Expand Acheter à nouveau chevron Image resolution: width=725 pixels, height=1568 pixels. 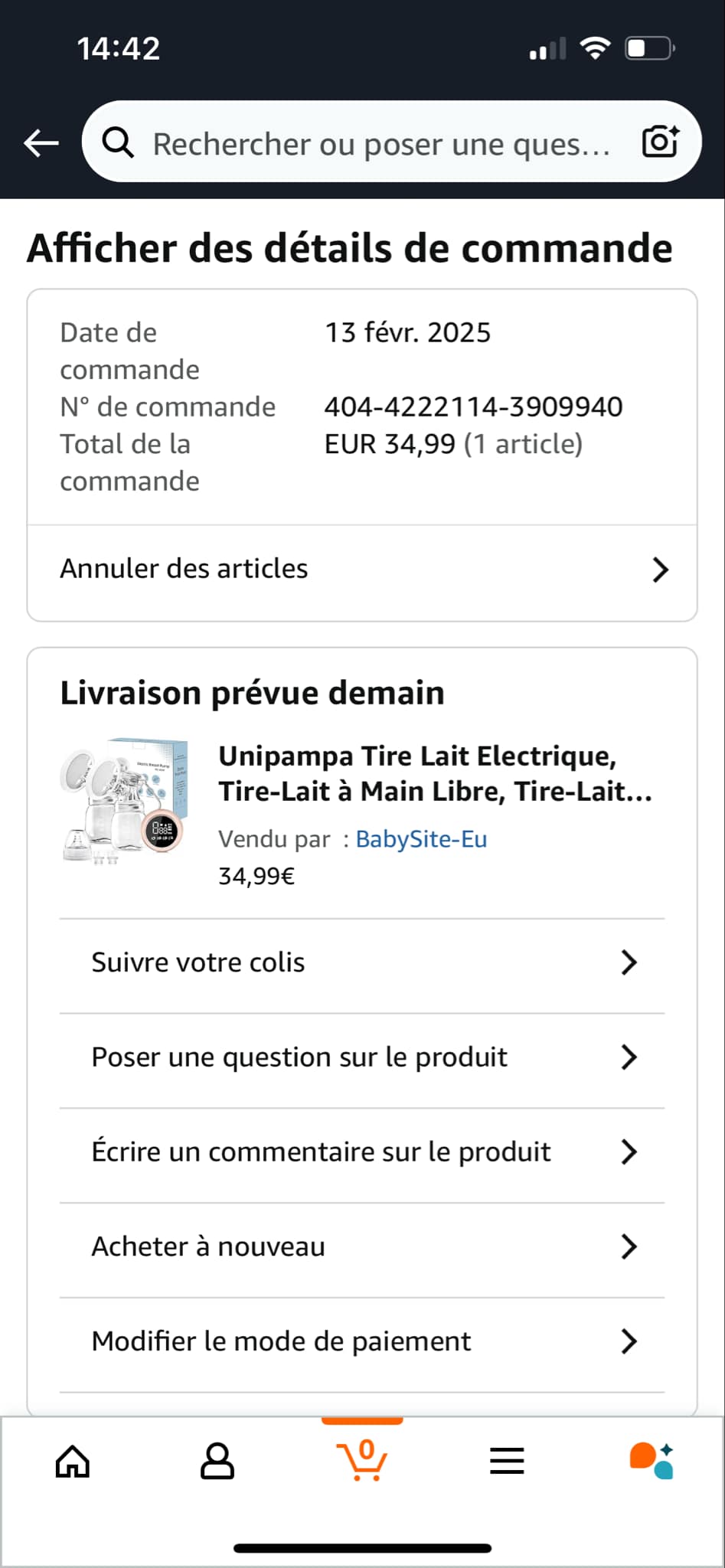[629, 1246]
